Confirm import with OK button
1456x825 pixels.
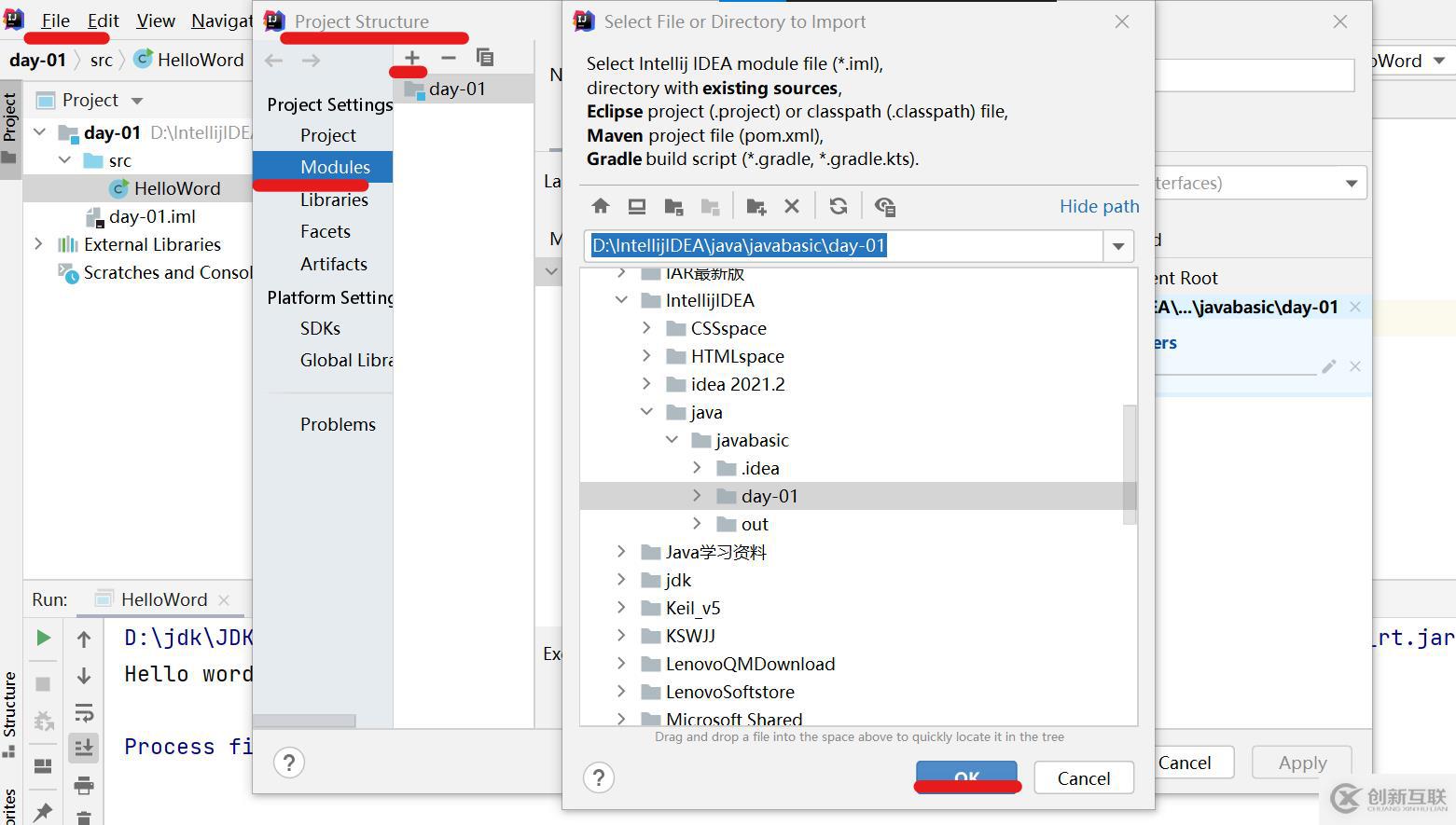pyautogui.click(x=966, y=777)
